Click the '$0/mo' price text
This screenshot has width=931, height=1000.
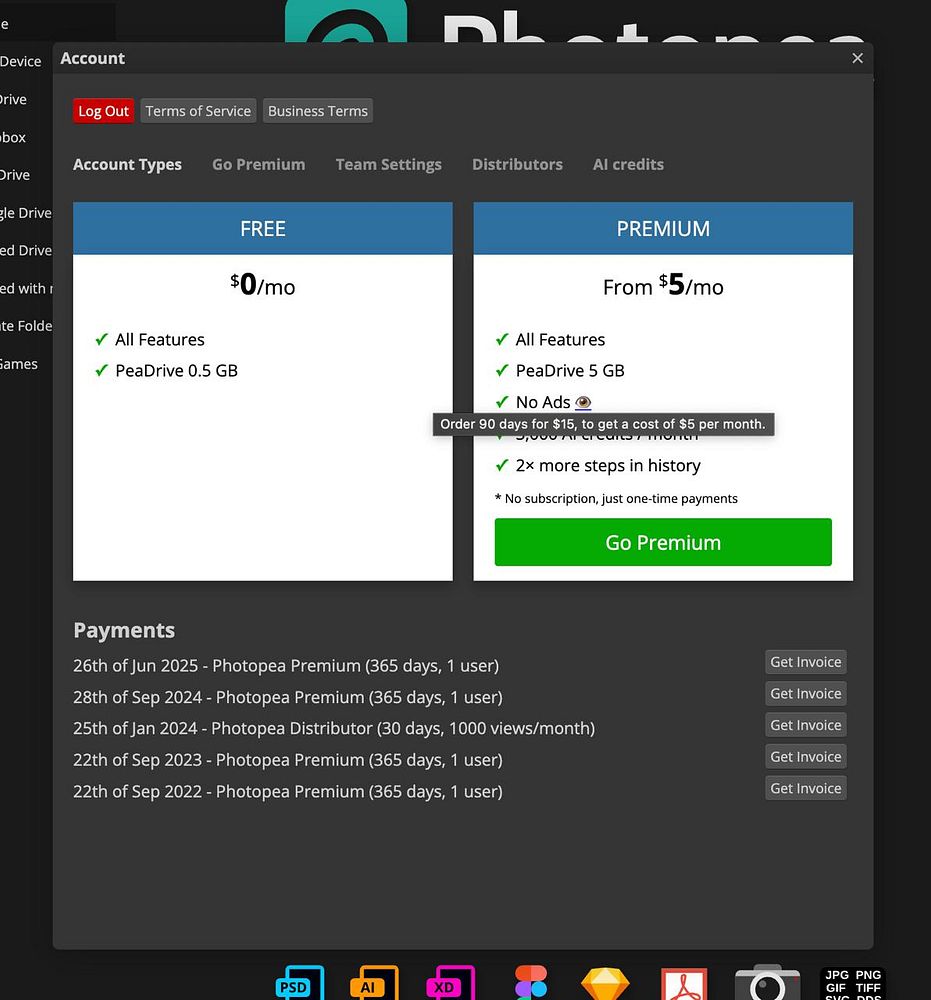tap(263, 284)
